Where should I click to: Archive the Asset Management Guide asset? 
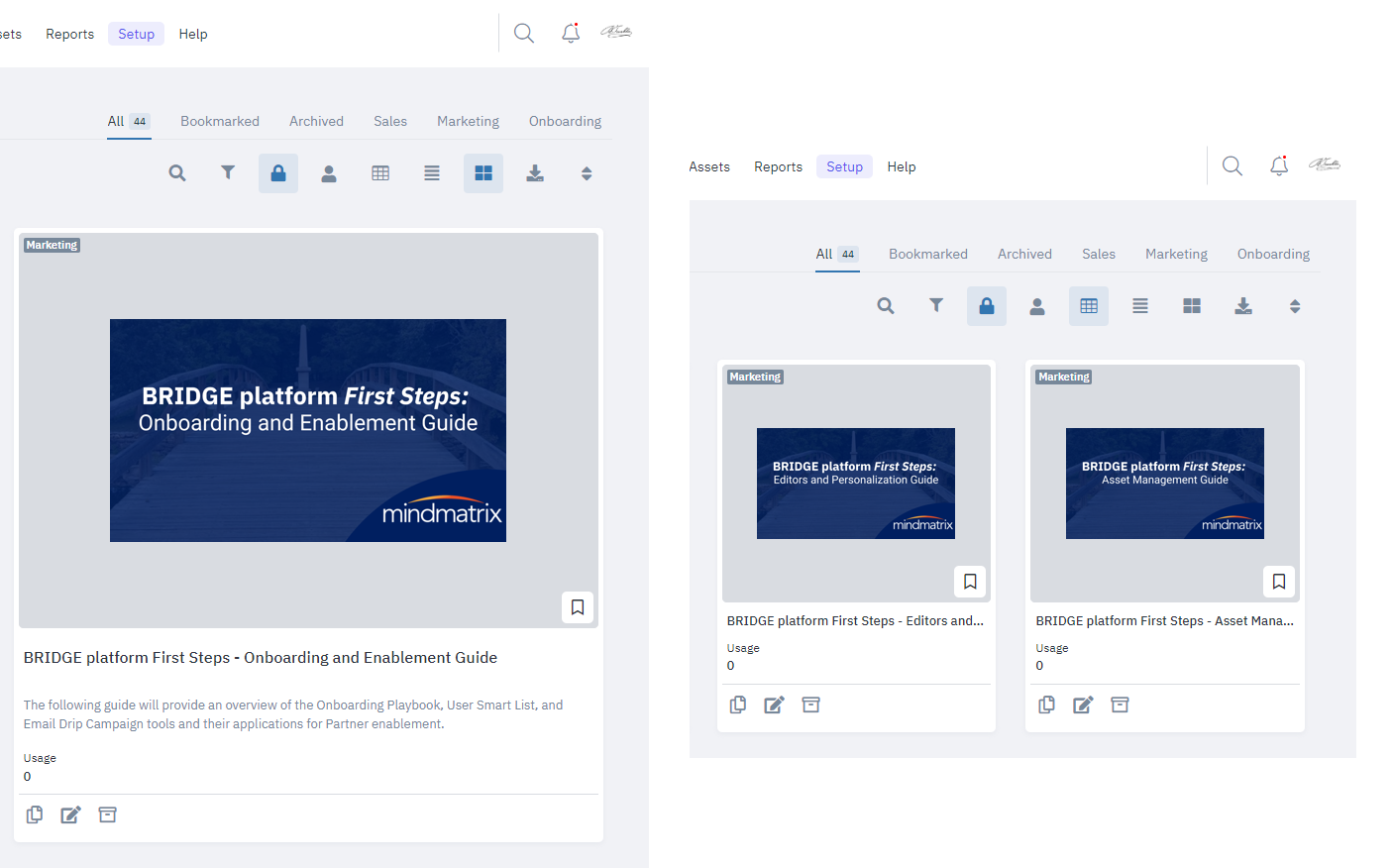tap(1121, 705)
